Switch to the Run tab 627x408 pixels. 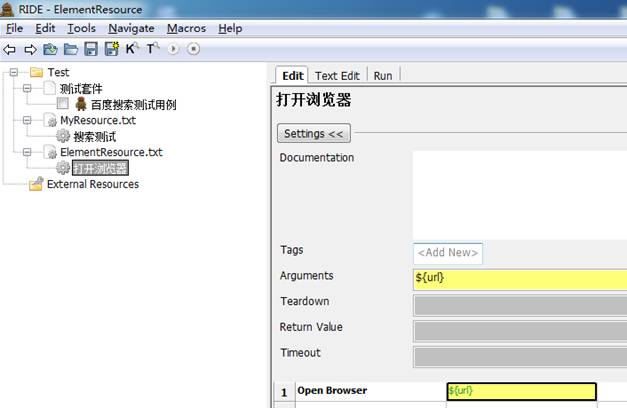coord(383,75)
